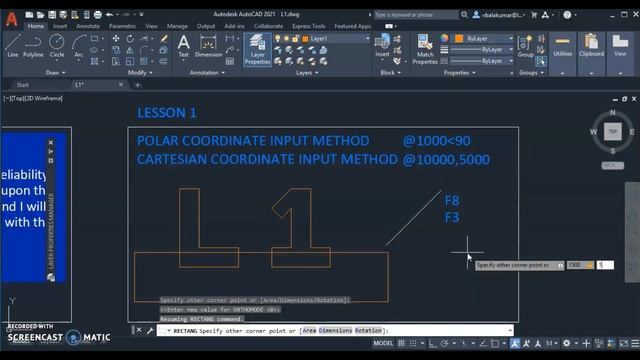The image size is (640, 360).
Task: Toggle drawing grid display in status bar
Action: (401, 343)
